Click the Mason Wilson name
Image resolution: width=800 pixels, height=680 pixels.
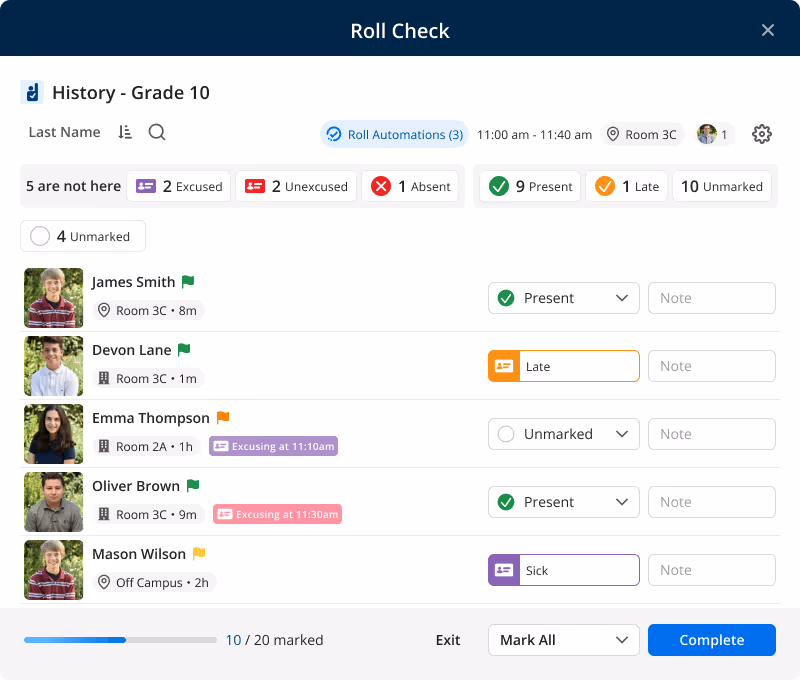point(139,553)
